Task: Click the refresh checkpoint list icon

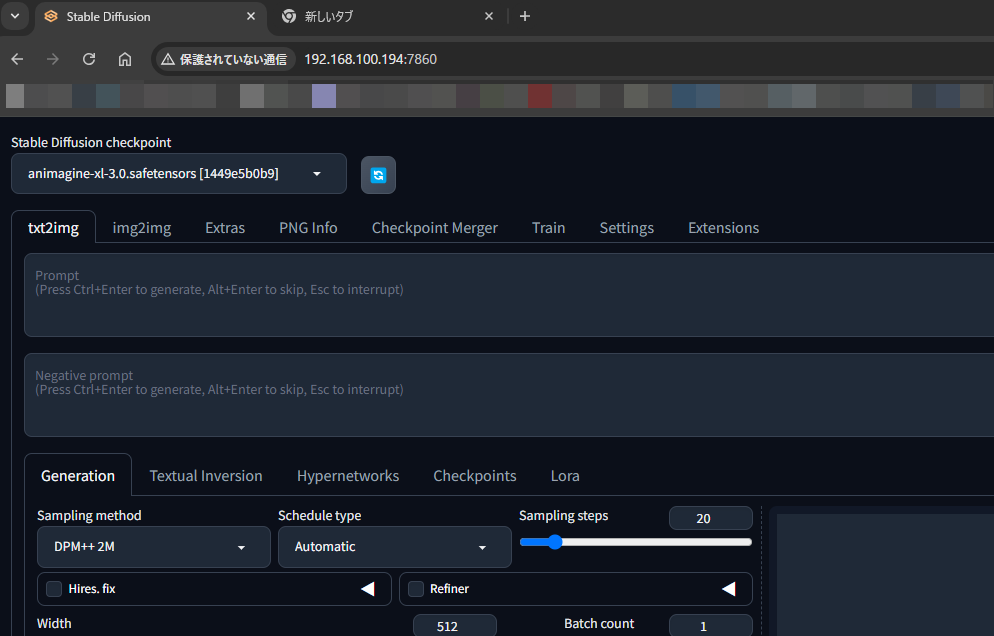Action: coord(378,175)
